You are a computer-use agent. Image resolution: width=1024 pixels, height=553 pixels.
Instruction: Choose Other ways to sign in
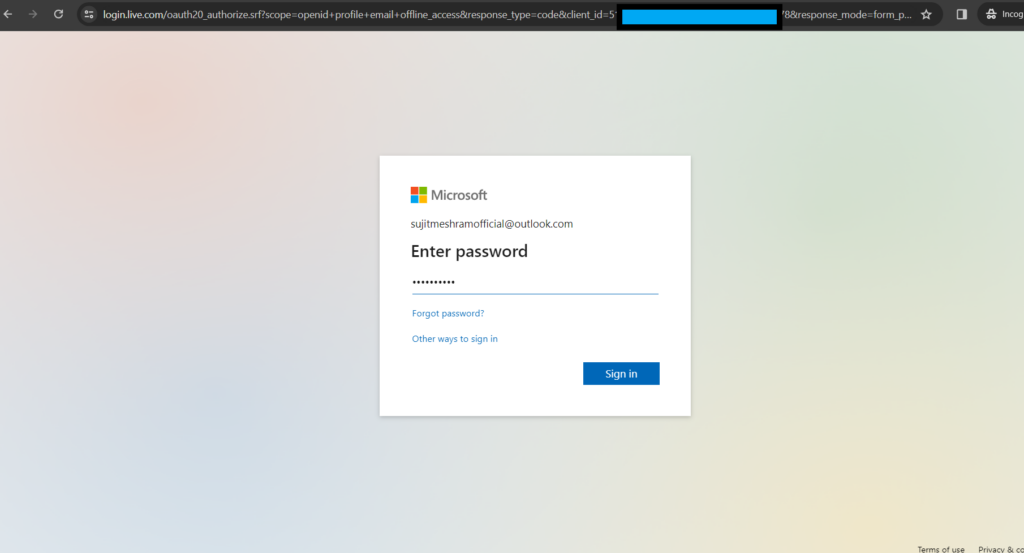click(455, 339)
